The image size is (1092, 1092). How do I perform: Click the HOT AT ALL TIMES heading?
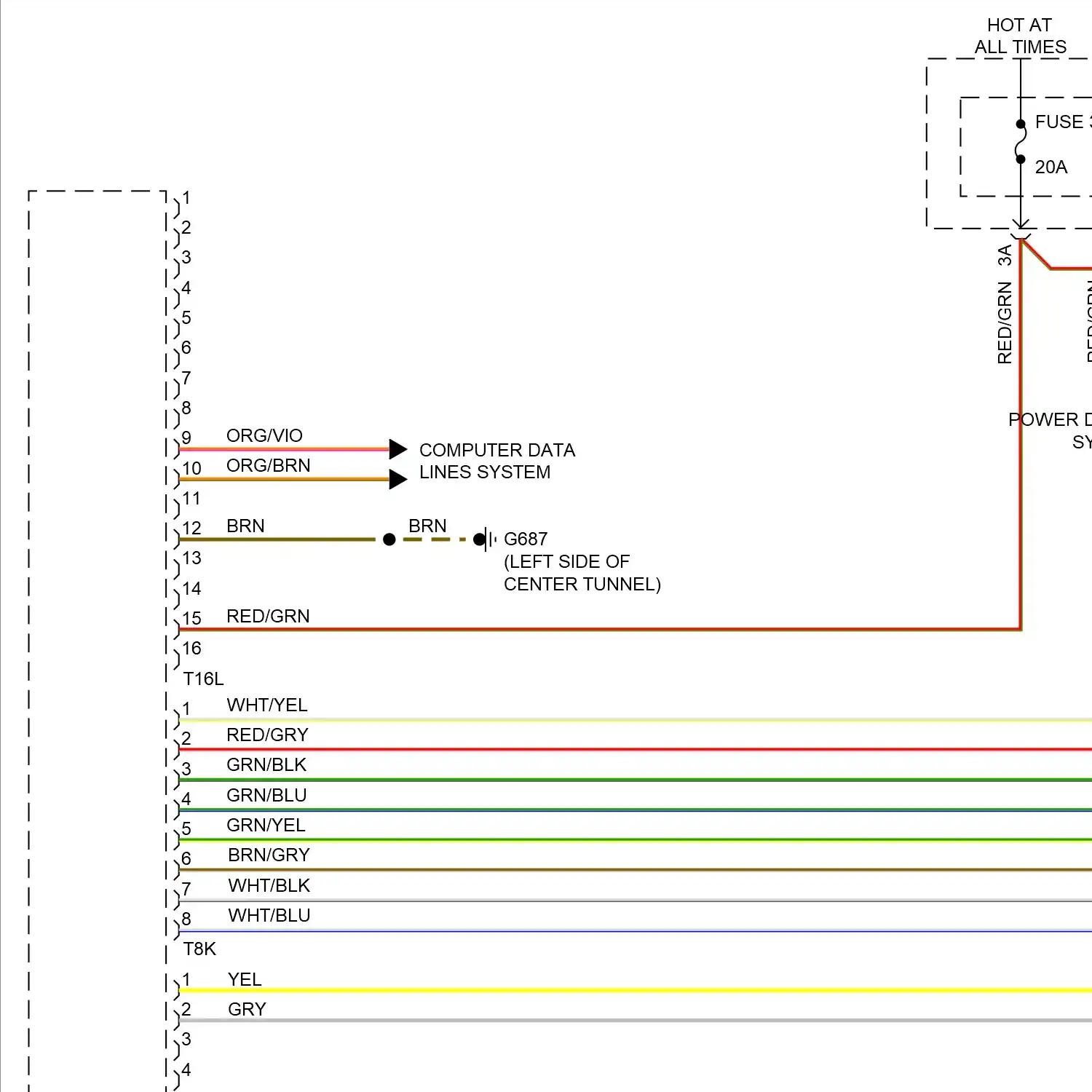pyautogui.click(x=1020, y=36)
